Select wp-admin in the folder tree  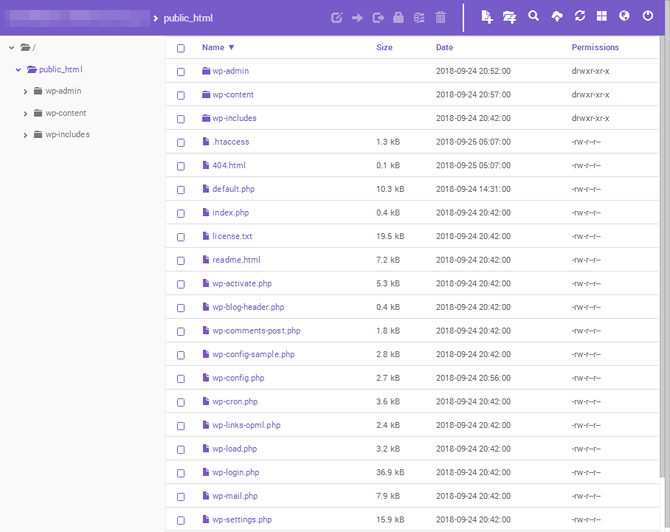63,91
